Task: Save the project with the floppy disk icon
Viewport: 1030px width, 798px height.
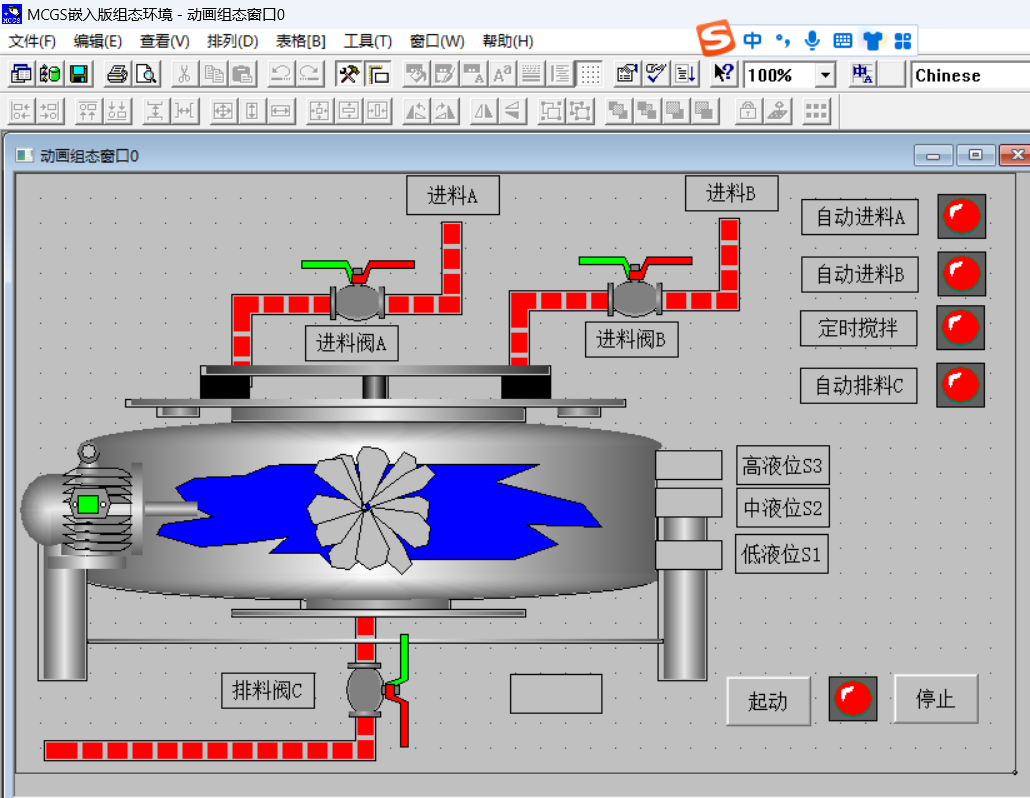Action: [x=79, y=74]
